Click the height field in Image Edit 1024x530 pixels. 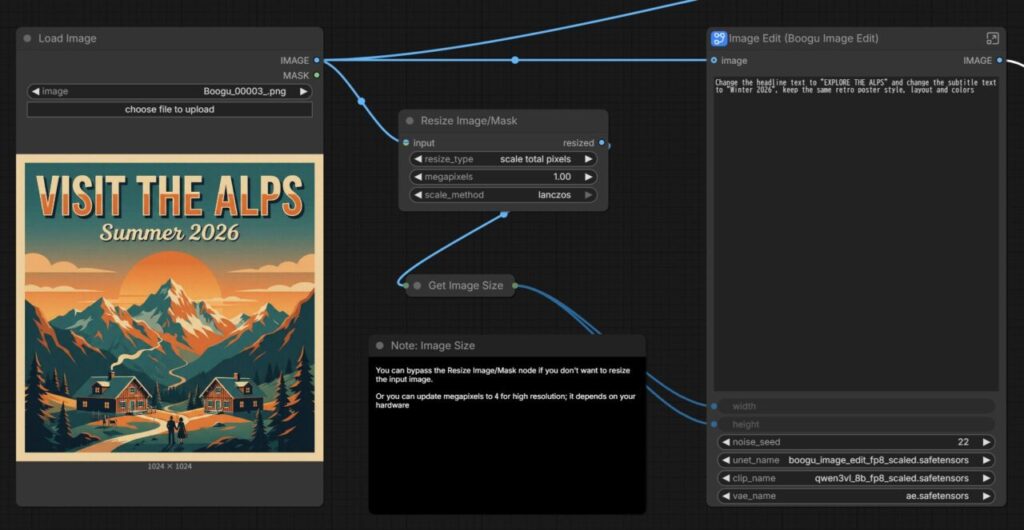tap(856, 424)
